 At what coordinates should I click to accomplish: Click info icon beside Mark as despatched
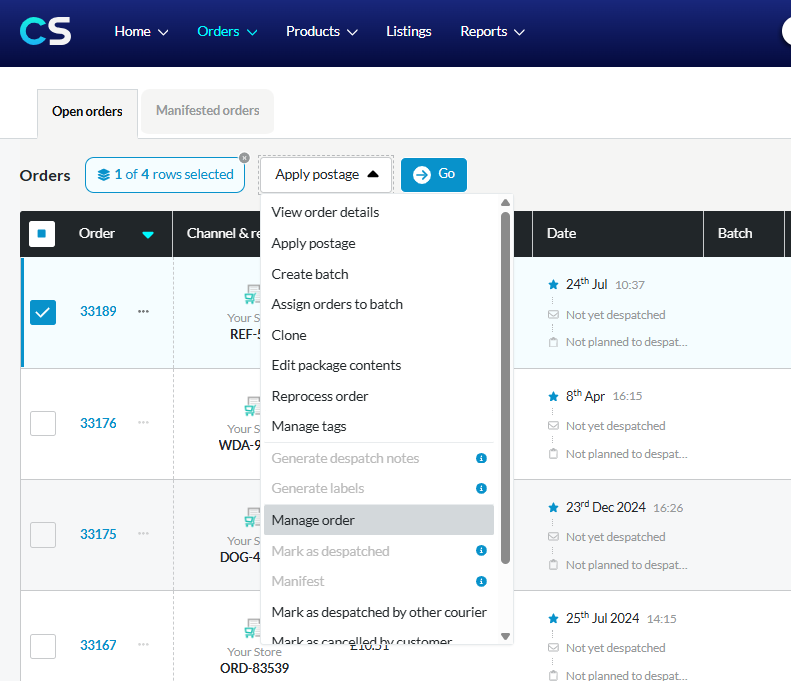[x=481, y=550]
